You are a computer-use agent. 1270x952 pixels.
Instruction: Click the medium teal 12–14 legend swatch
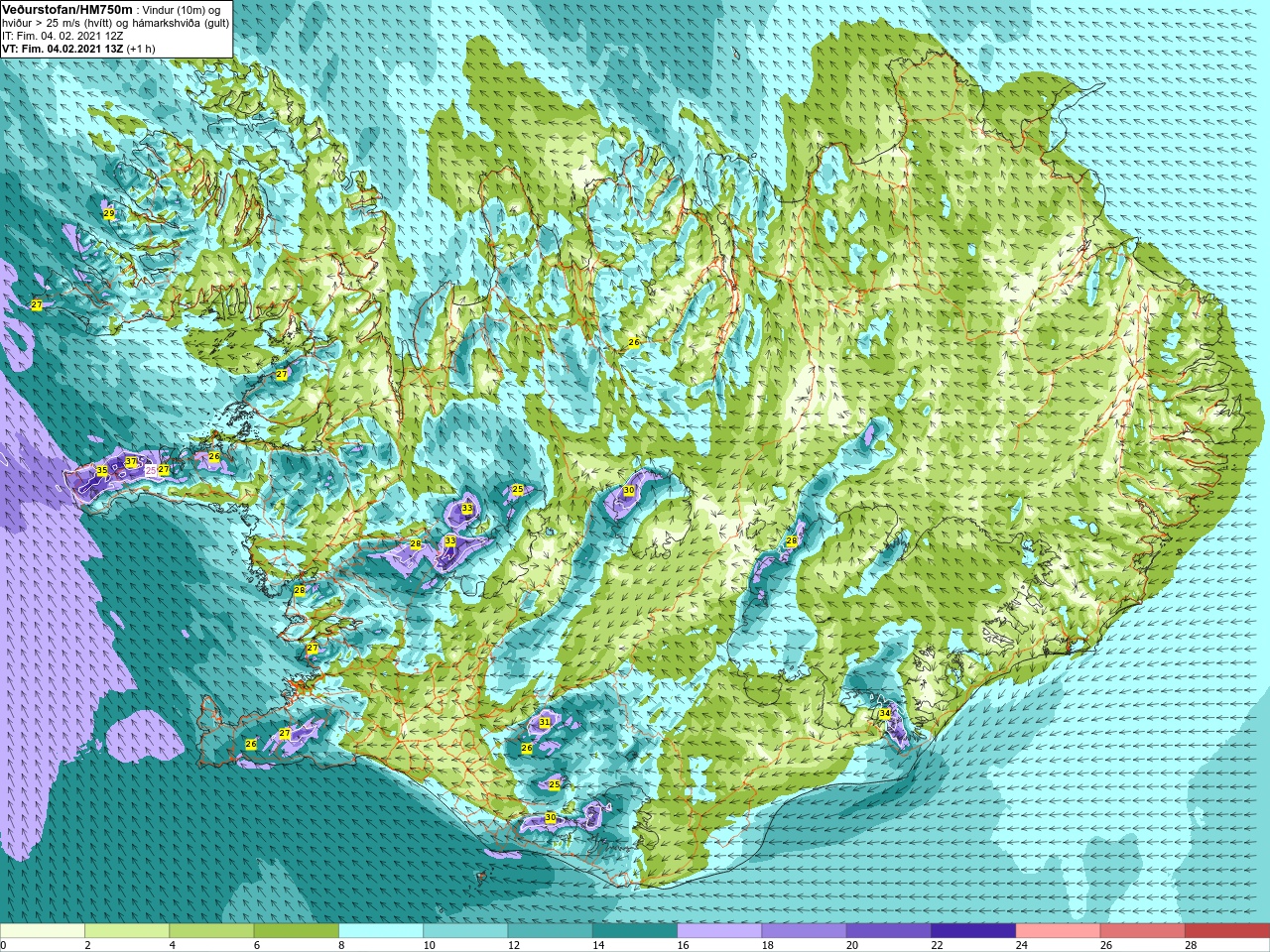(x=550, y=931)
